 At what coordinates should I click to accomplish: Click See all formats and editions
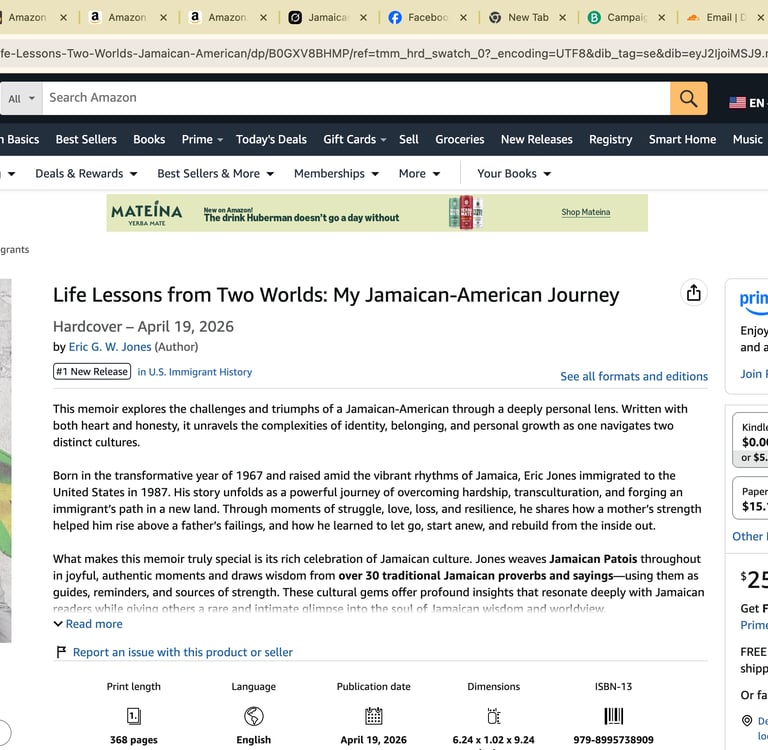point(634,376)
